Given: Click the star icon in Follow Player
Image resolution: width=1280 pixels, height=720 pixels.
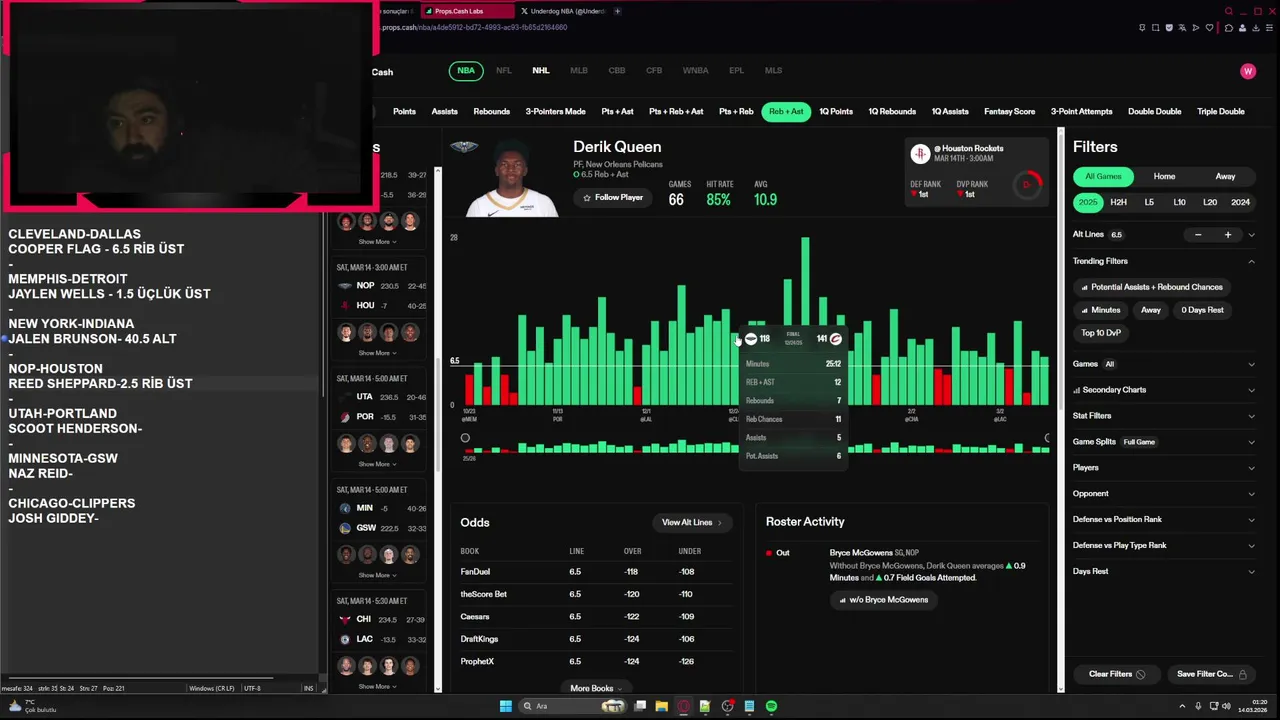Looking at the screenshot, I should point(587,198).
